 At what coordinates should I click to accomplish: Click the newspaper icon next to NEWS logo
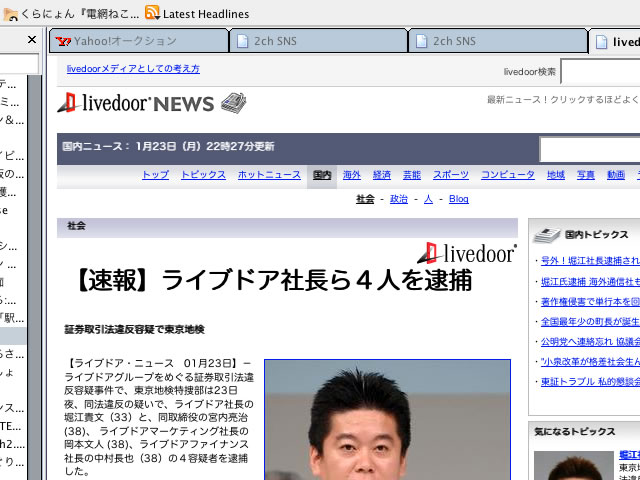pos(233,102)
